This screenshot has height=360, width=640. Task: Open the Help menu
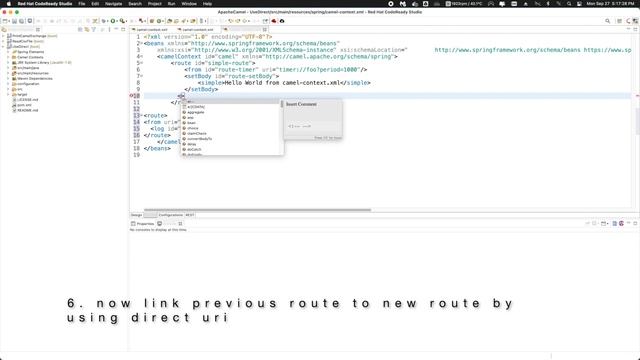click(207, 4)
